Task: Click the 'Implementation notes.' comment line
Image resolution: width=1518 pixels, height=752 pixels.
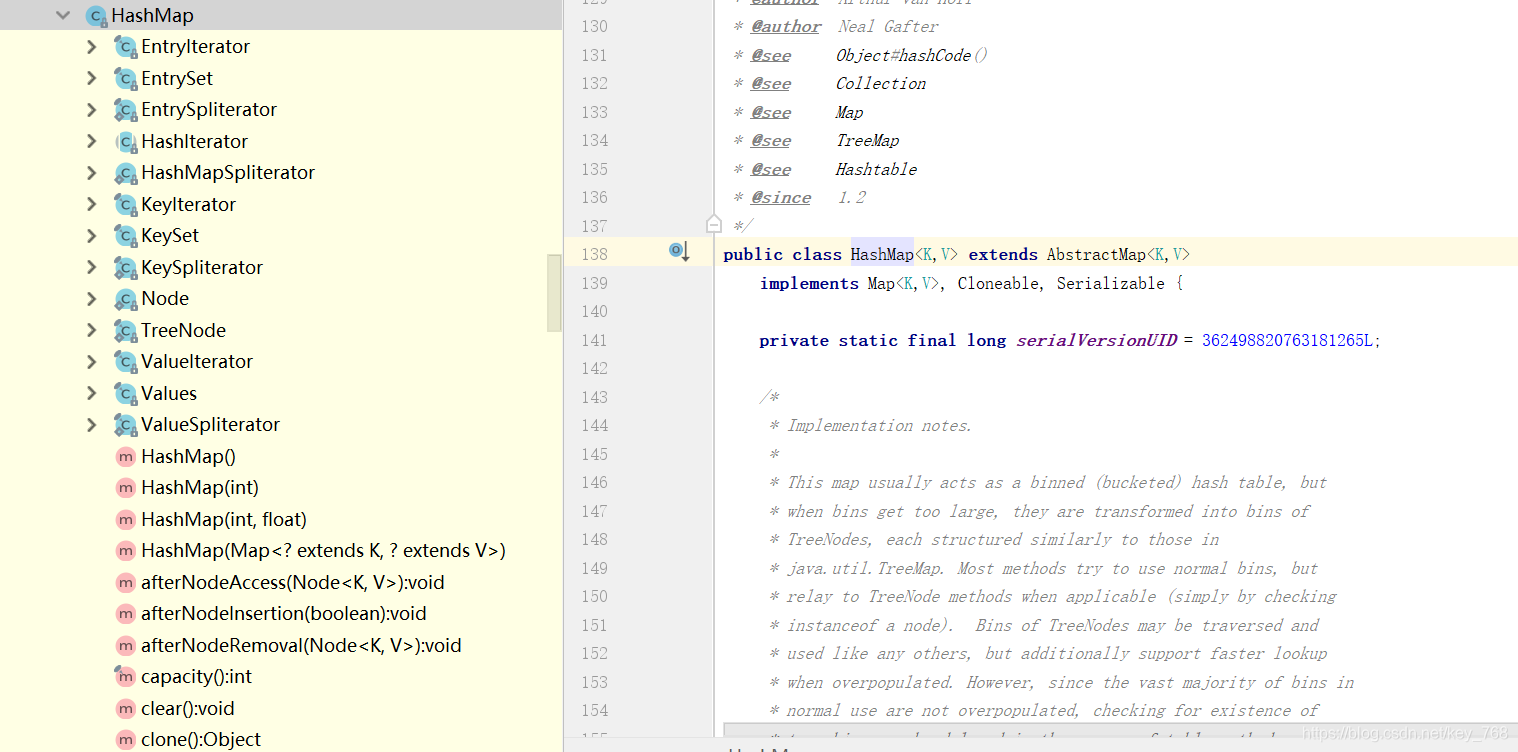Action: click(x=879, y=425)
